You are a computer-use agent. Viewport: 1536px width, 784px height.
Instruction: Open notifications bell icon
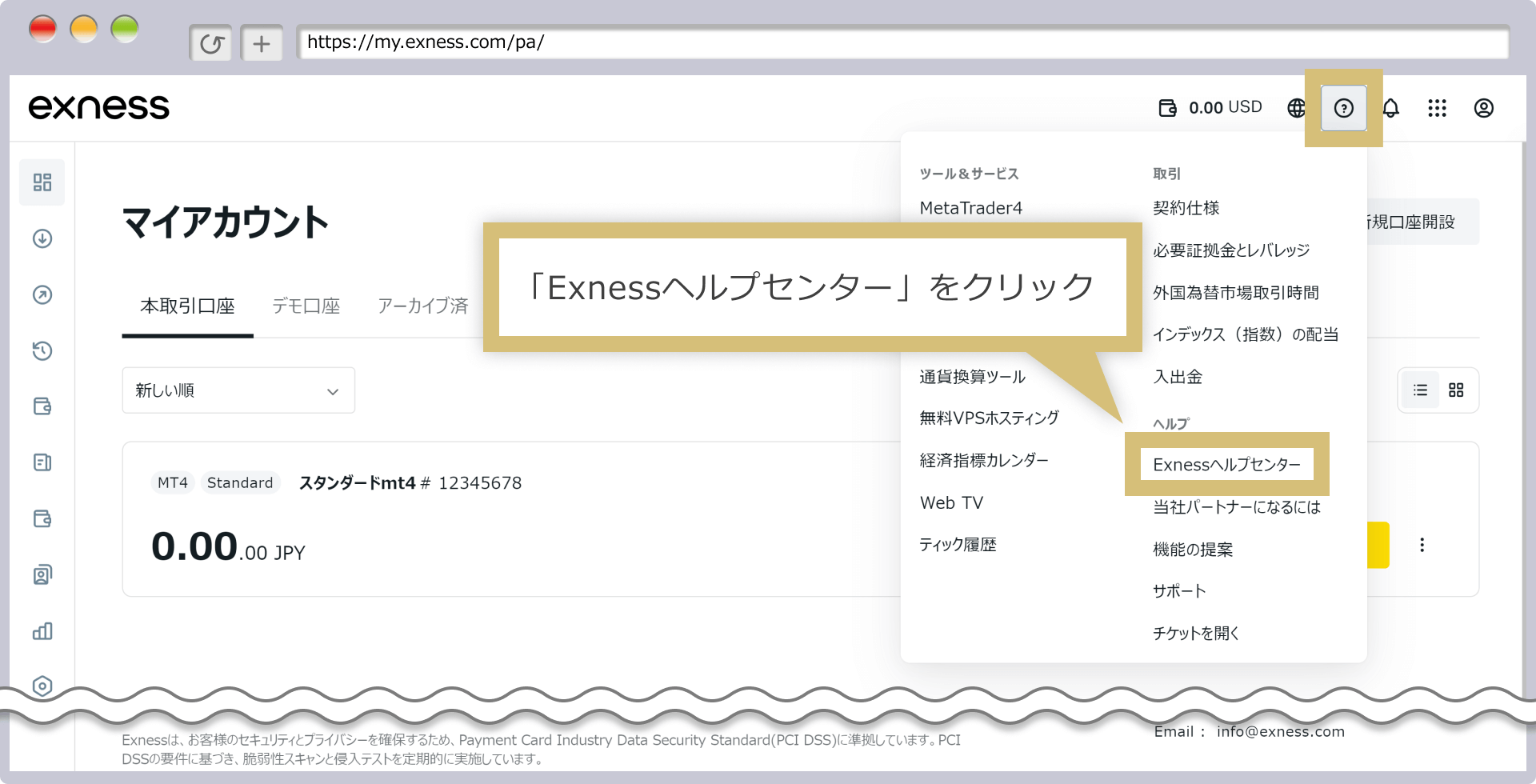pyautogui.click(x=1390, y=108)
